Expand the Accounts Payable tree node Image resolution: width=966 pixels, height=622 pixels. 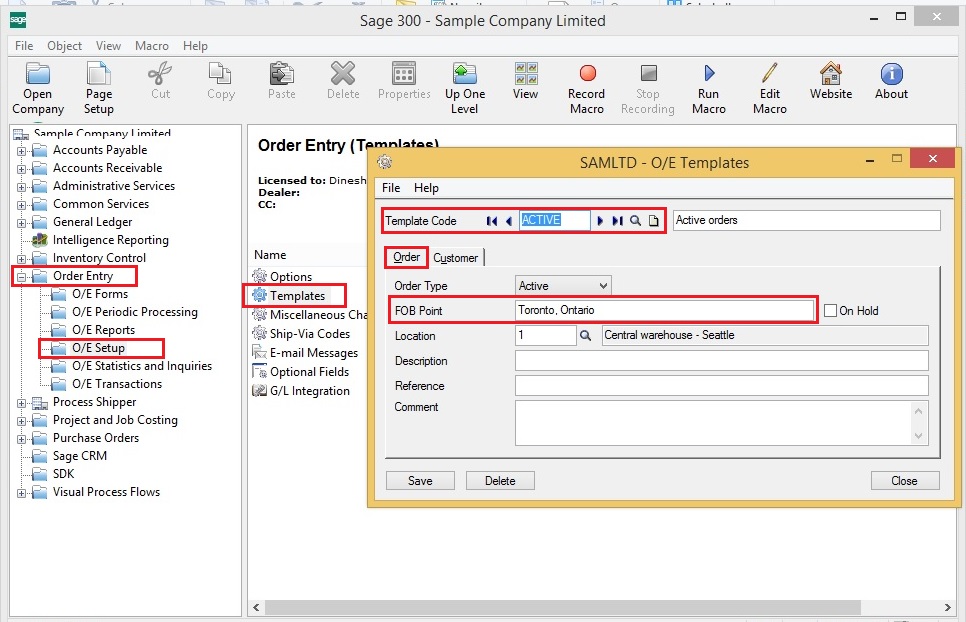coord(22,151)
